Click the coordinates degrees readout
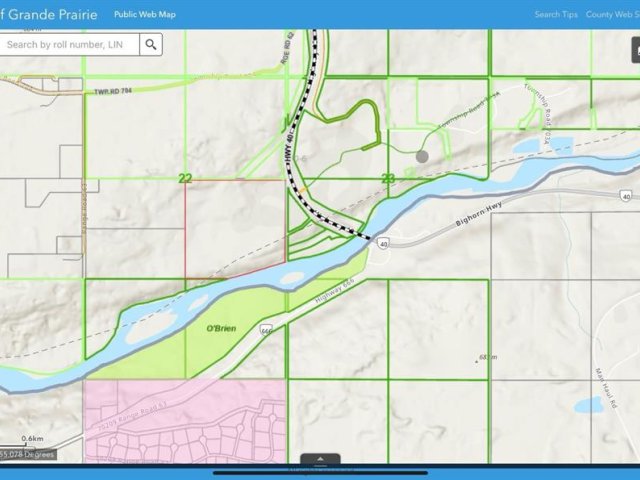Viewport: 640px width, 480px height. pos(28,454)
